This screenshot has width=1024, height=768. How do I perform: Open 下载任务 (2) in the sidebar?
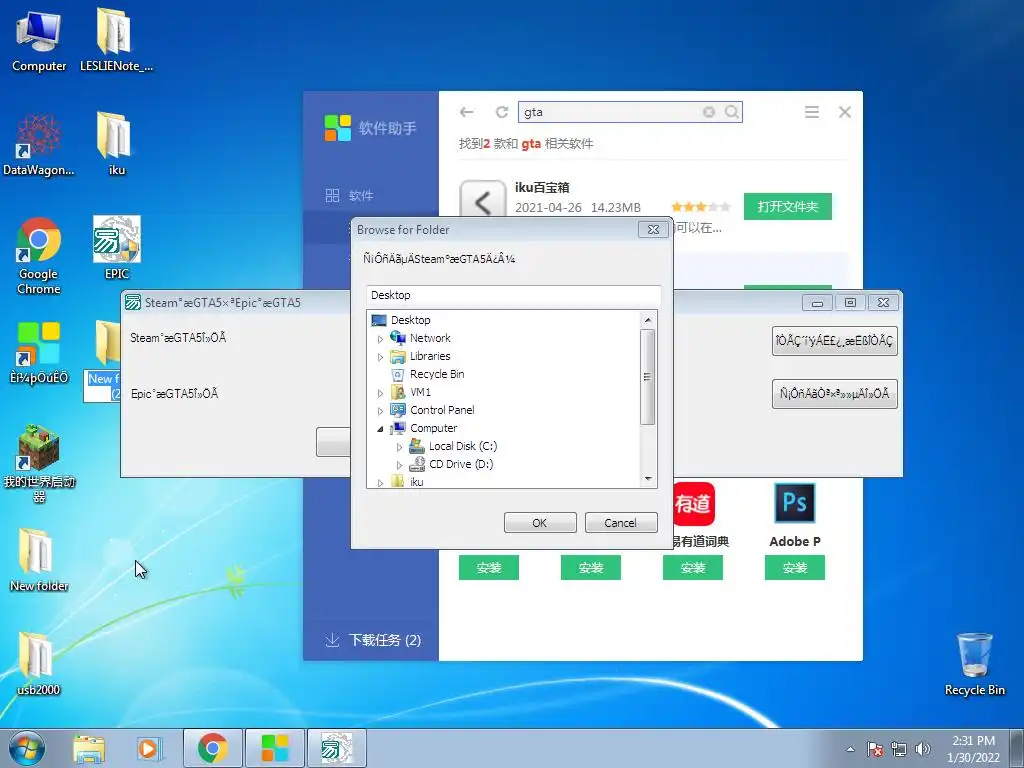[373, 640]
